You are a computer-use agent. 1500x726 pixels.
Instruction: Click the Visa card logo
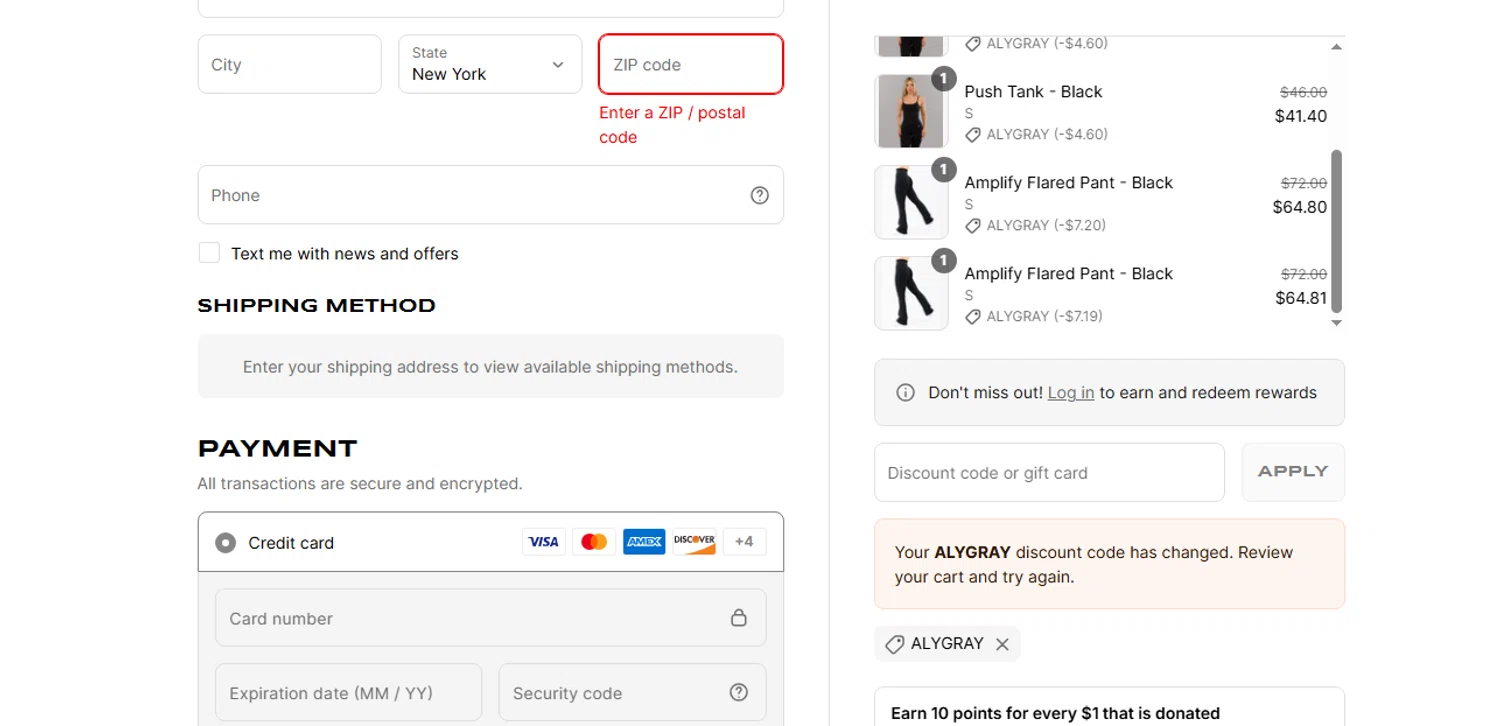tap(544, 542)
